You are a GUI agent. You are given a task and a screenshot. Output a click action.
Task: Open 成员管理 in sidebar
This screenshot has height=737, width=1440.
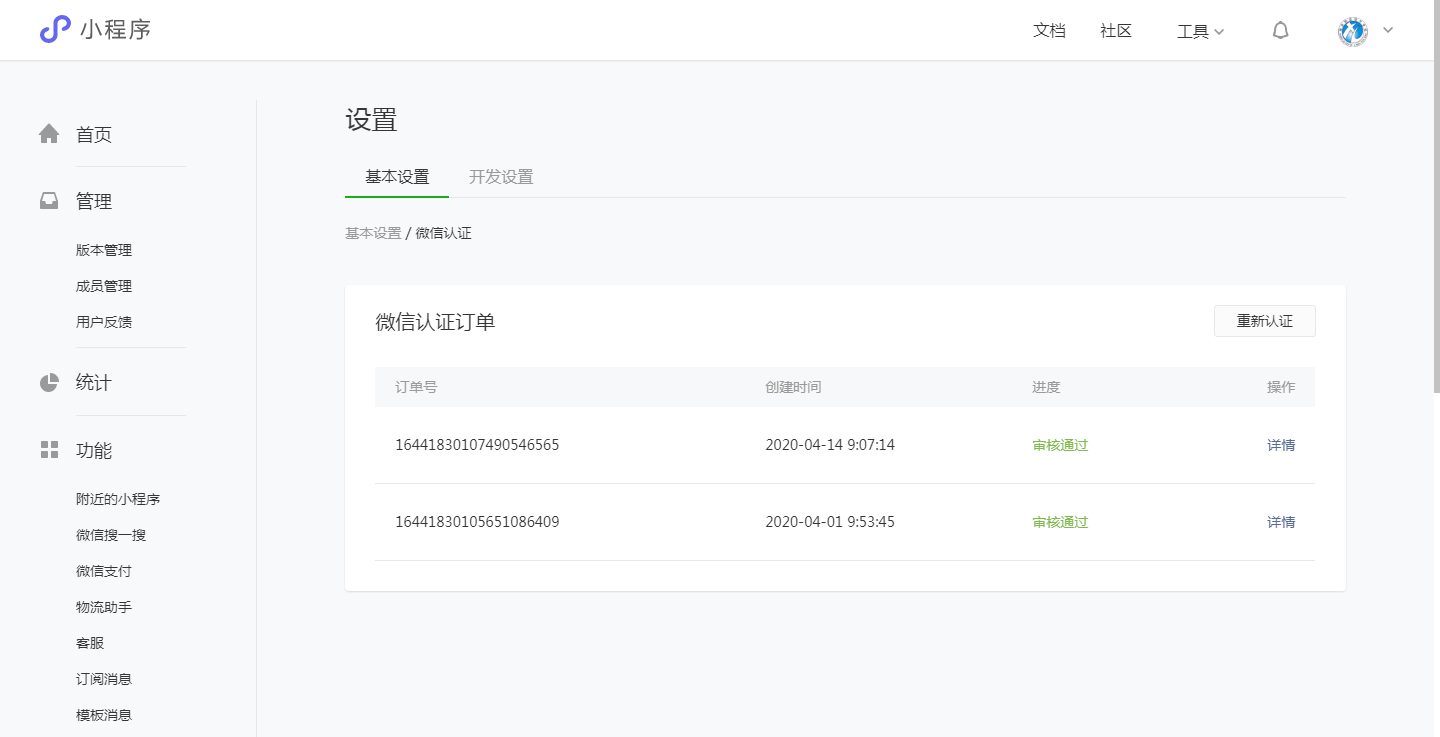pyautogui.click(x=104, y=286)
